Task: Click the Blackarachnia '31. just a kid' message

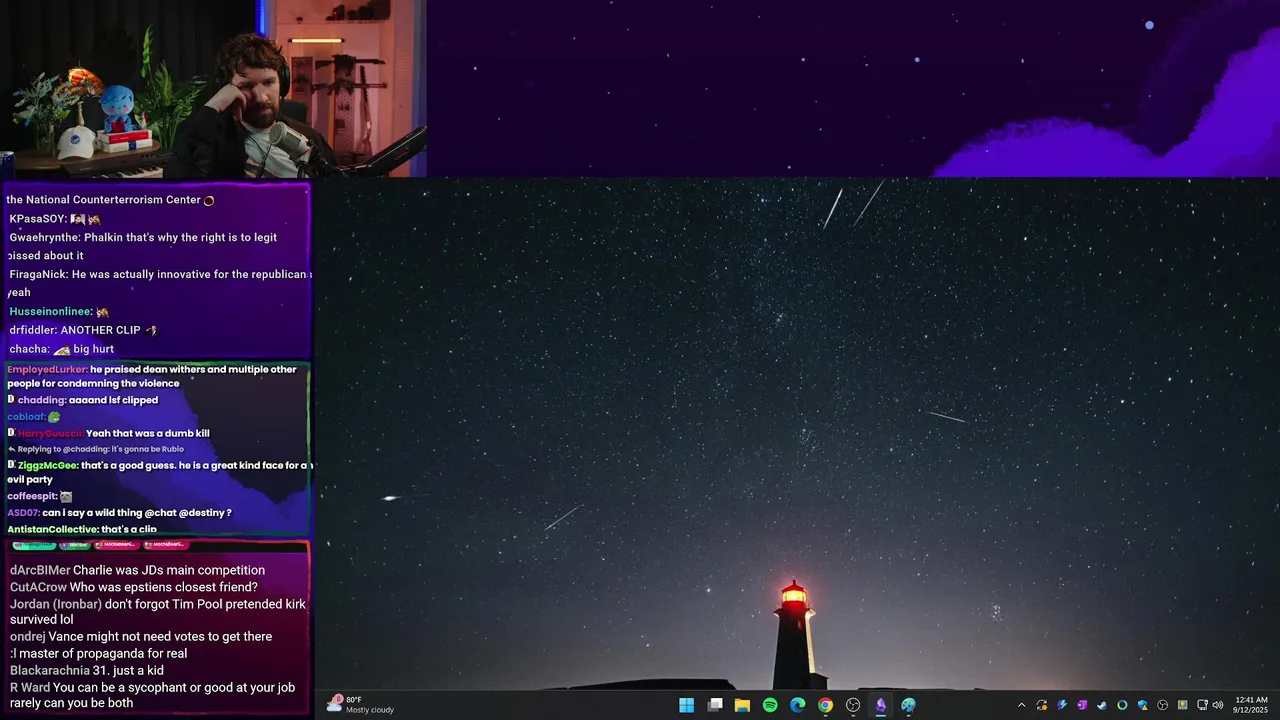Action: click(87, 670)
